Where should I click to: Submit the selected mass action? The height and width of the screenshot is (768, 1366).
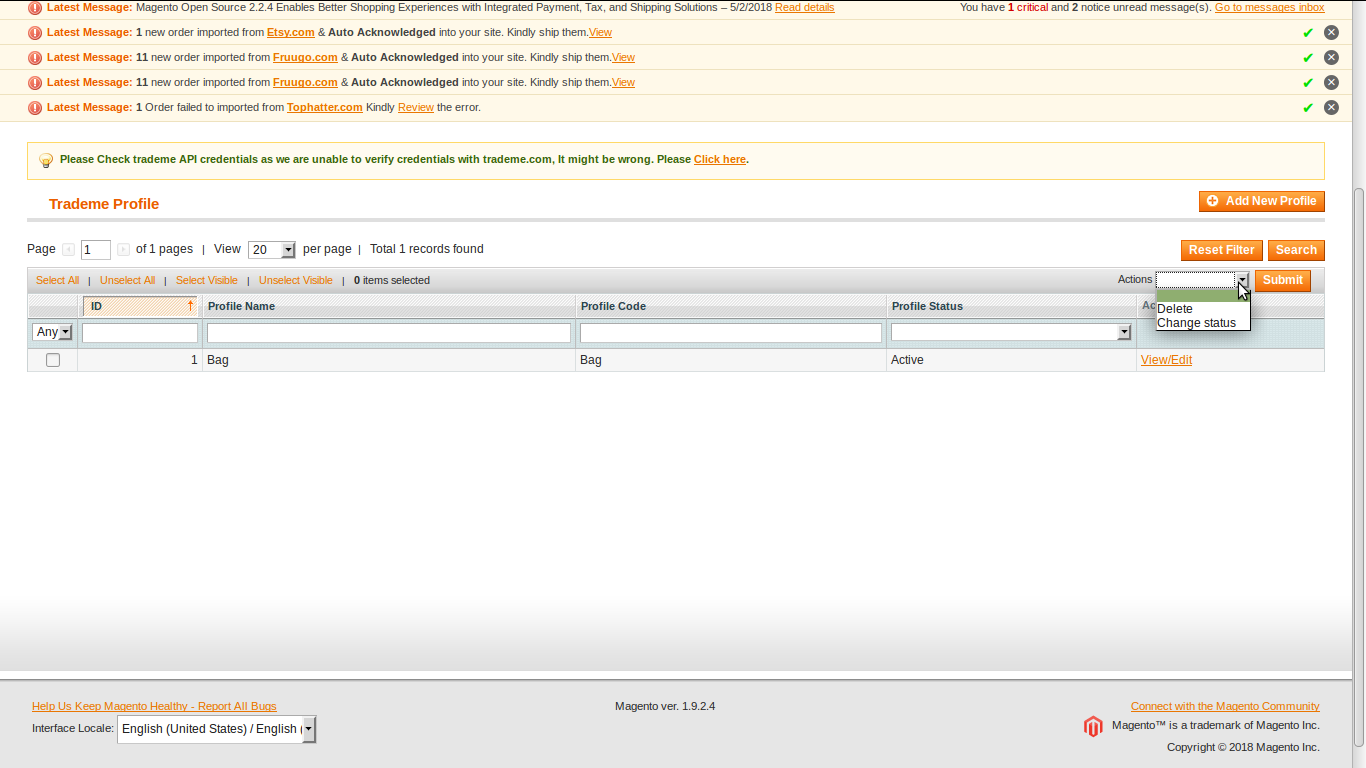coord(1283,281)
